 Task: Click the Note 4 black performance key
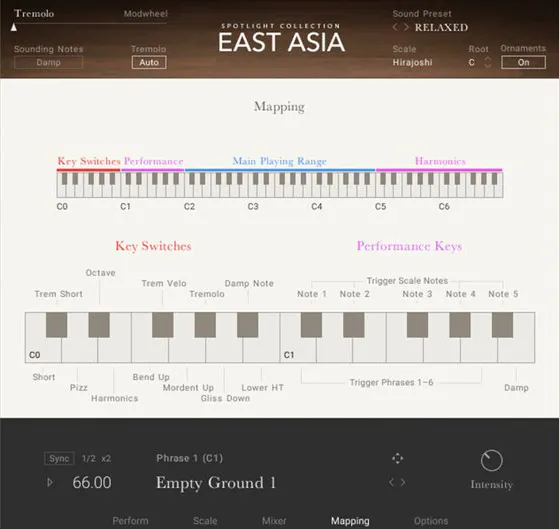coord(460,325)
